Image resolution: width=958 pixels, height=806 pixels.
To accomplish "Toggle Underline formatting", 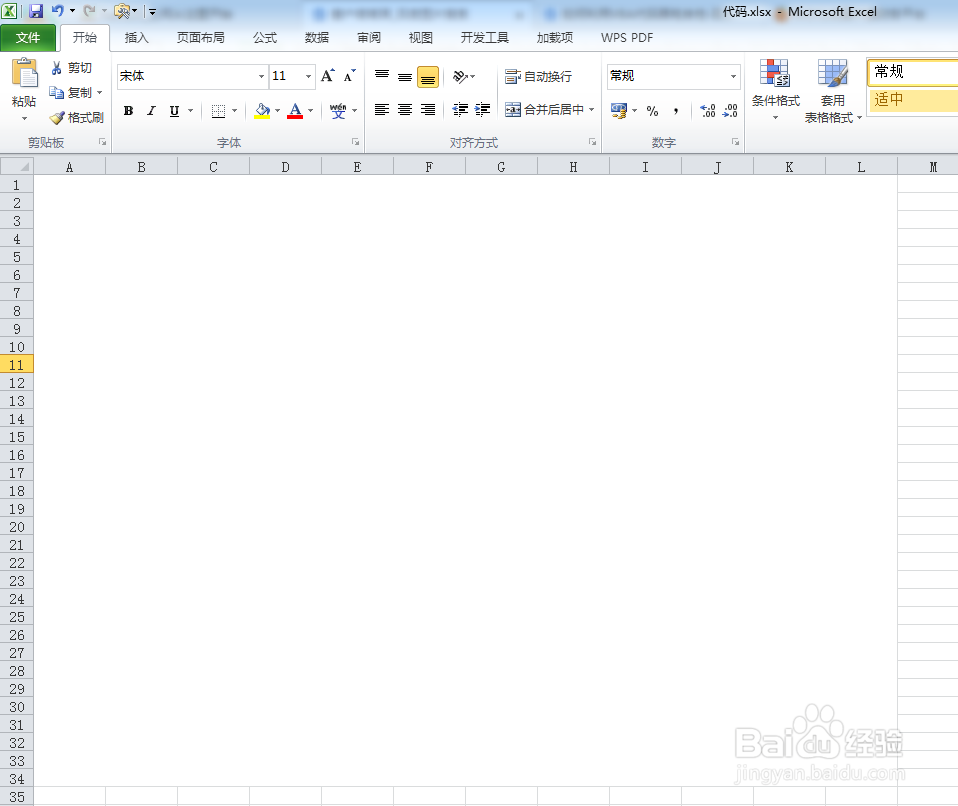I will [x=175, y=111].
